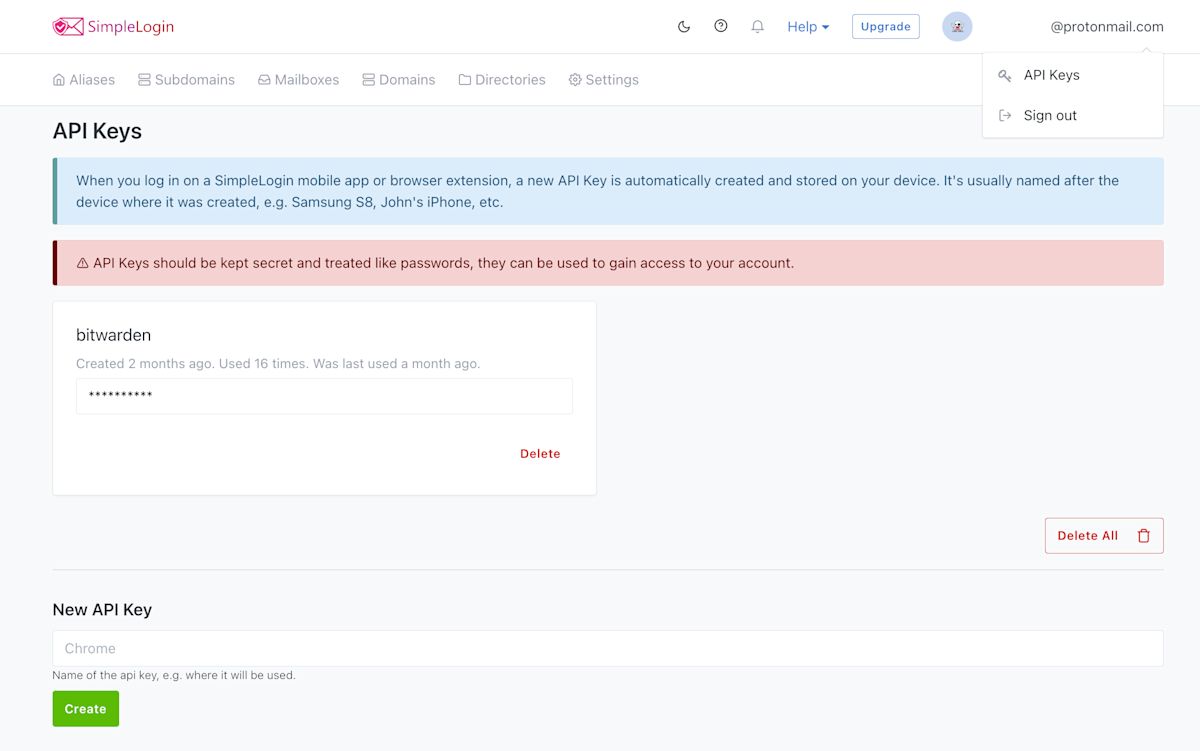Expand the Help dropdown
The height and width of the screenshot is (751, 1200).
(x=808, y=27)
